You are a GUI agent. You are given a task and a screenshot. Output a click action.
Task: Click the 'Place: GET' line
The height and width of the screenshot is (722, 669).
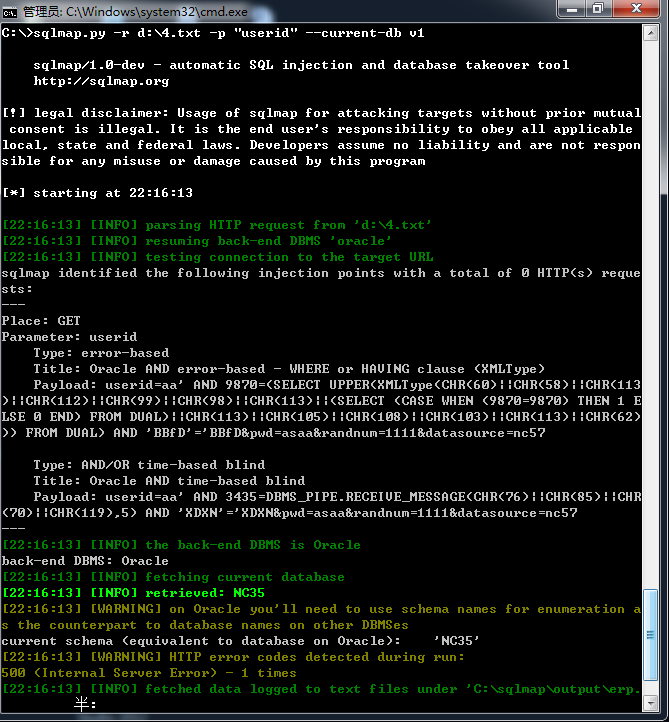(x=41, y=321)
